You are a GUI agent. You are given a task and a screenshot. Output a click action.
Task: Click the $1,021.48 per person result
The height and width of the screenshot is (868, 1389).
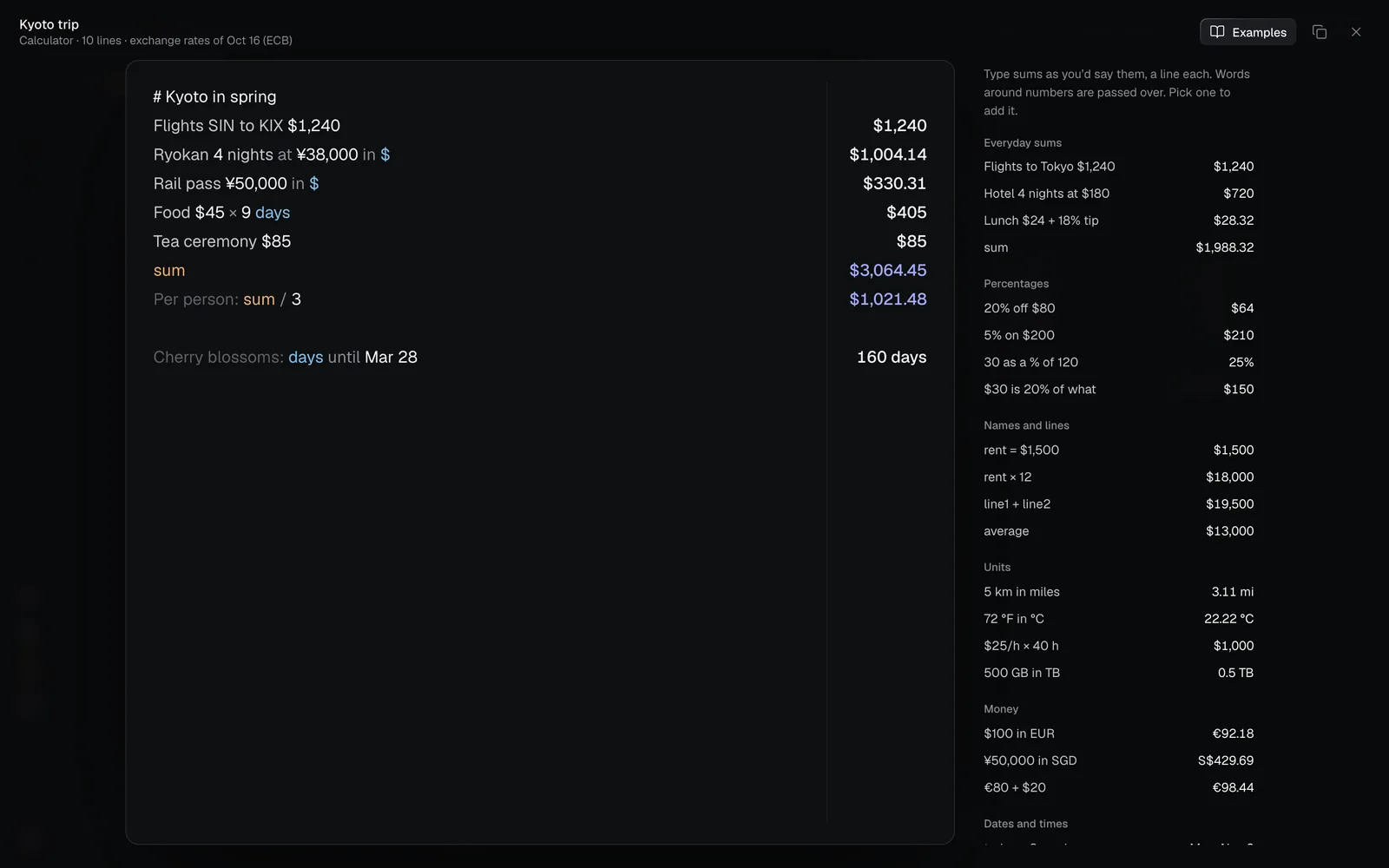(887, 299)
